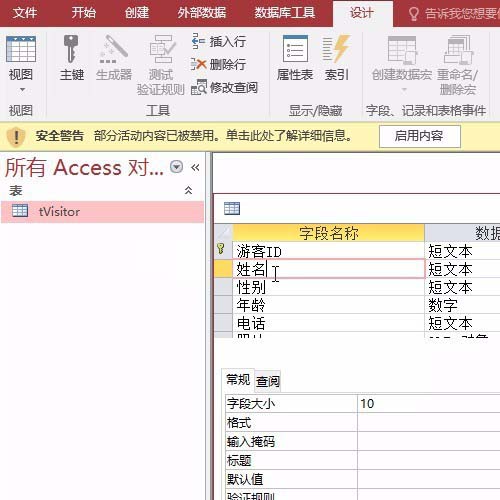Open the 索引 indexes icon
Image resolution: width=500 pixels, height=500 pixels.
pyautogui.click(x=336, y=49)
